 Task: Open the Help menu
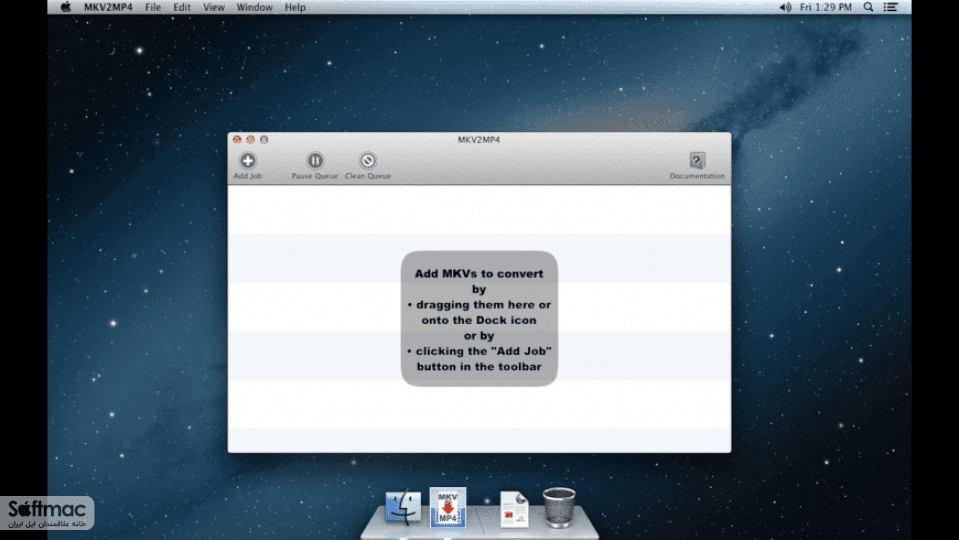click(x=295, y=7)
